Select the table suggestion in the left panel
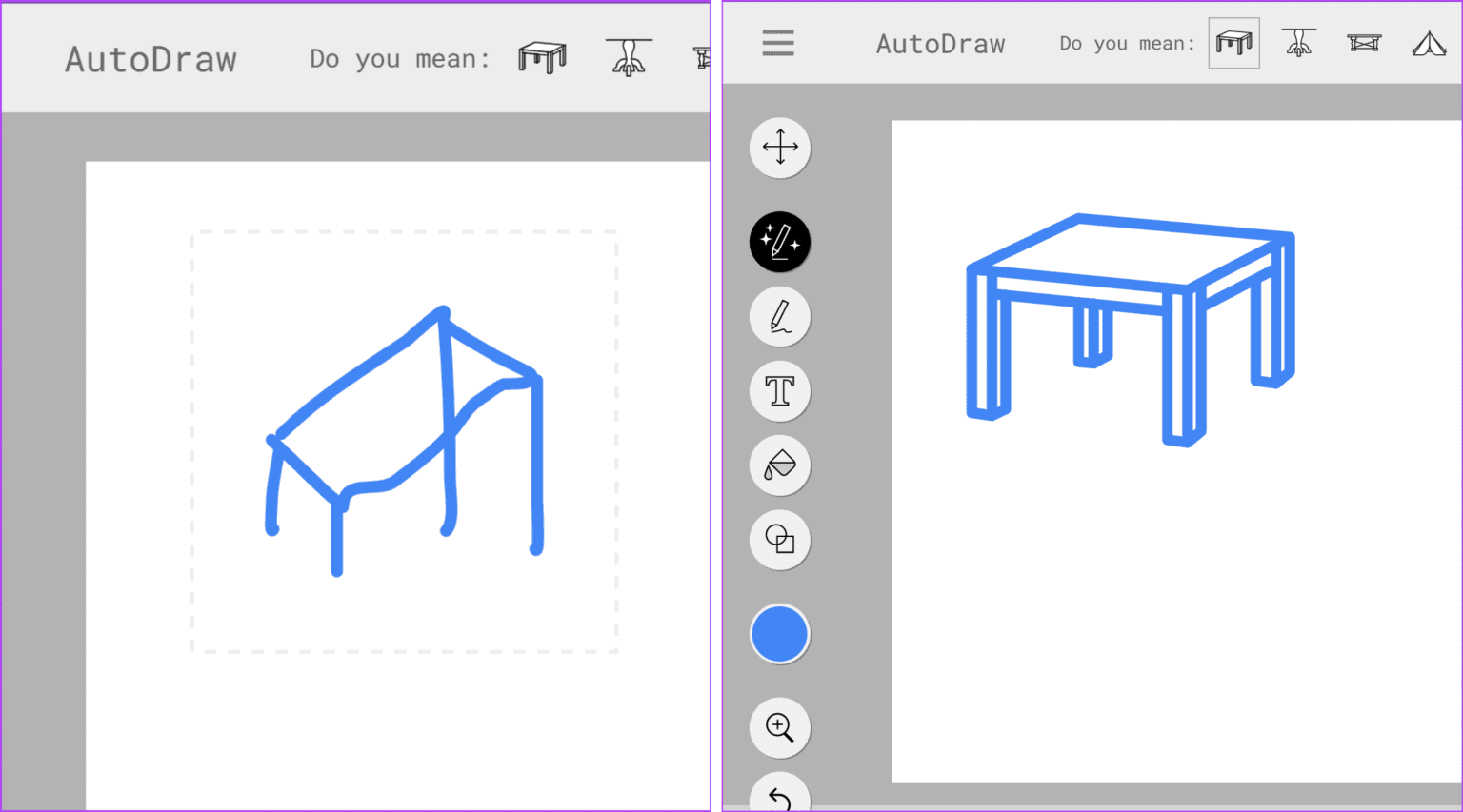Image resolution: width=1463 pixels, height=812 pixels. [542, 56]
